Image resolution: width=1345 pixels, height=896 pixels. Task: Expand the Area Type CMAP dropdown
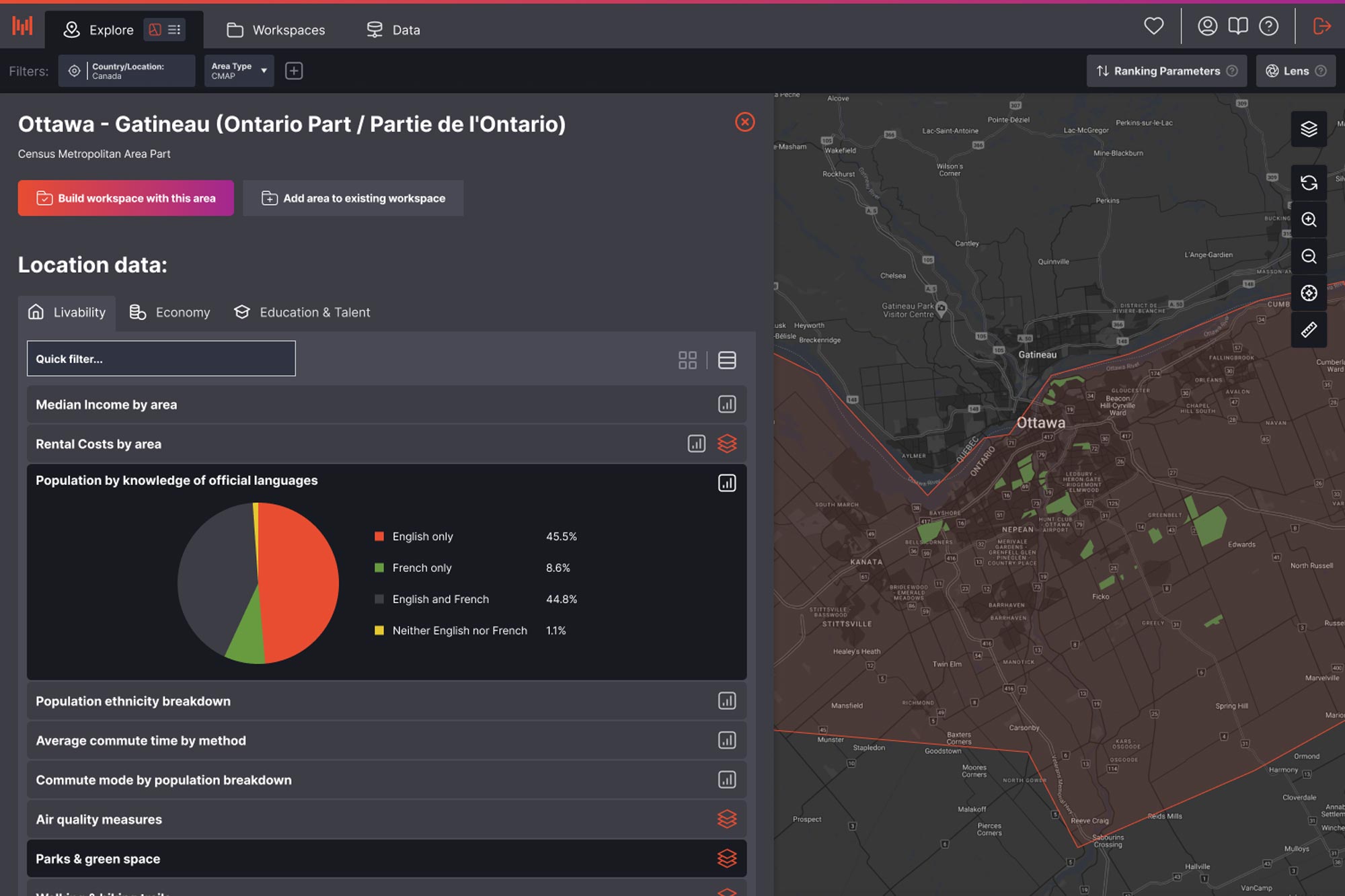click(x=239, y=71)
